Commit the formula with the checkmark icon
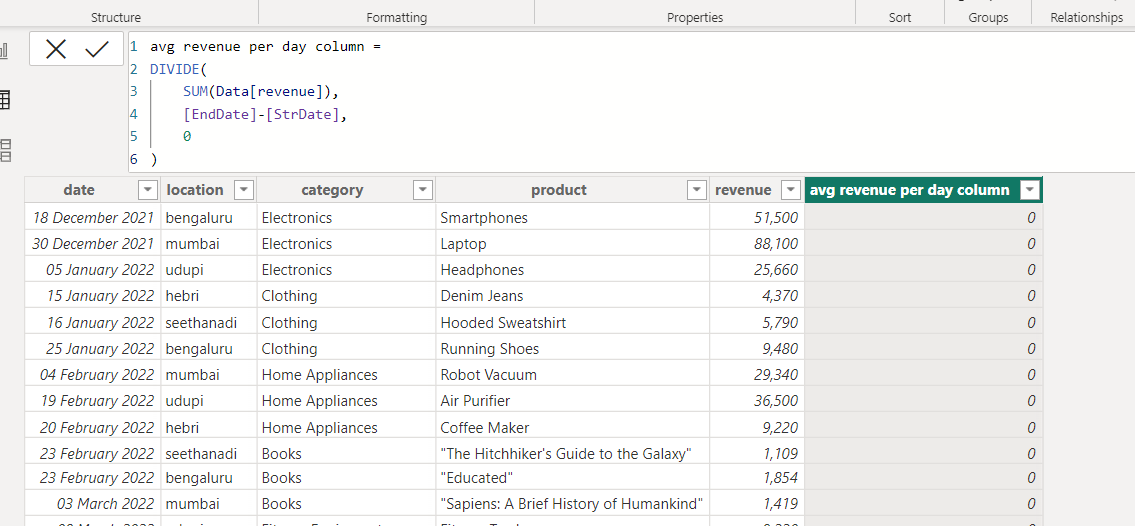 click(x=97, y=49)
